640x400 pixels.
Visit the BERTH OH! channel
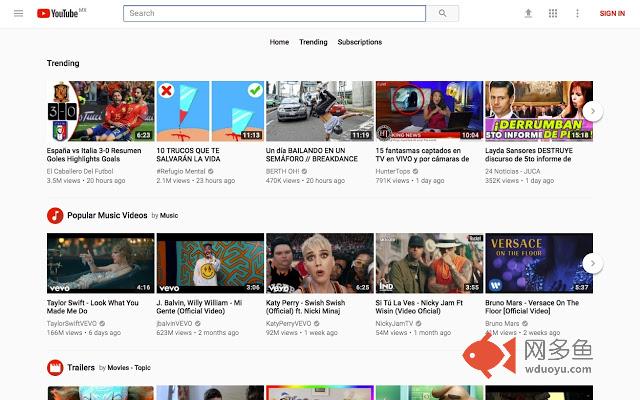(x=282, y=171)
